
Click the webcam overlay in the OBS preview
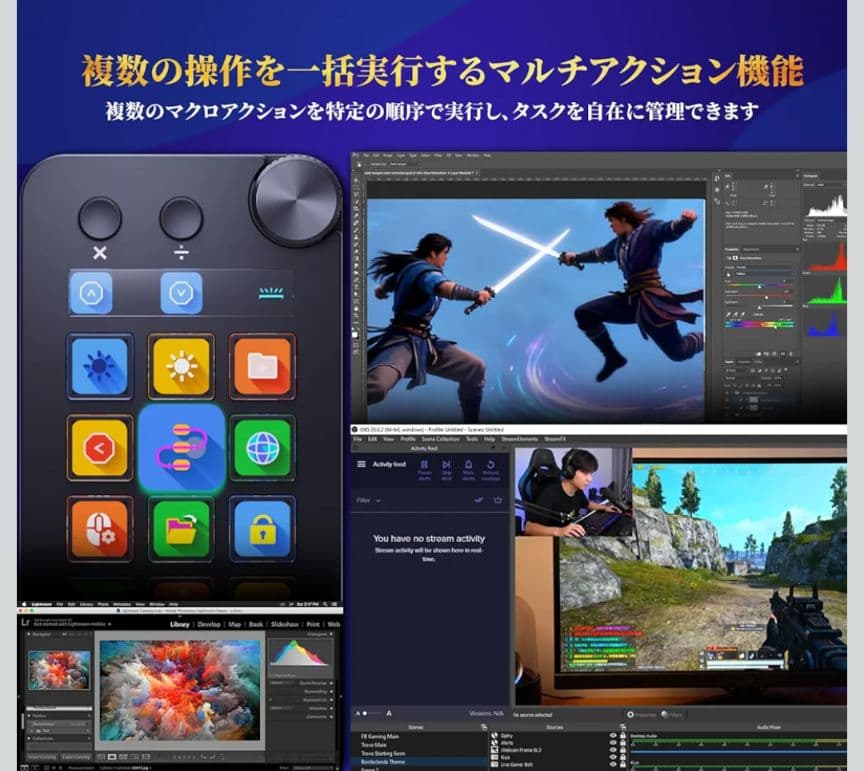573,492
